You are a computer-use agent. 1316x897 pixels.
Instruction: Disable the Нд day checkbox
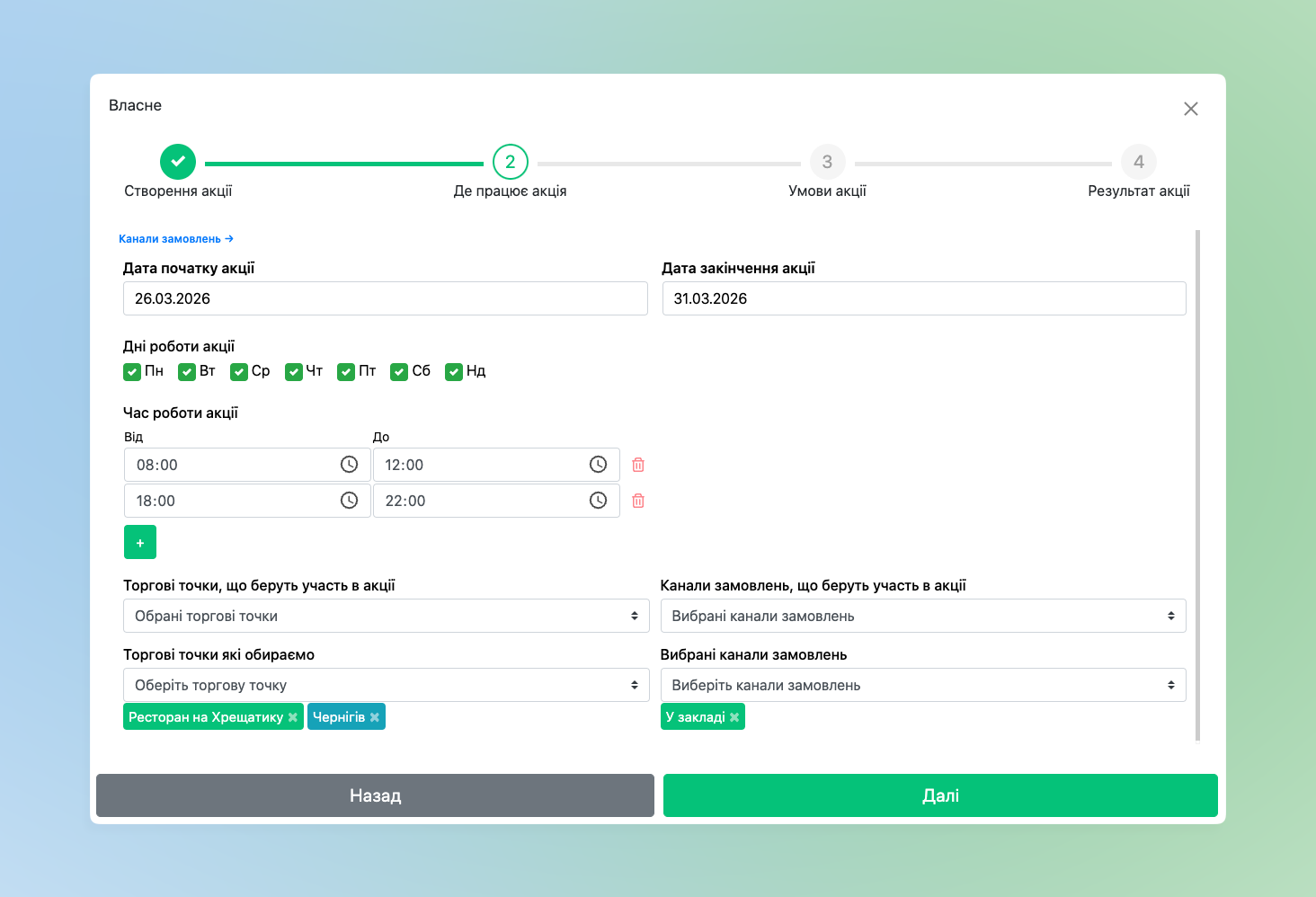[454, 372]
